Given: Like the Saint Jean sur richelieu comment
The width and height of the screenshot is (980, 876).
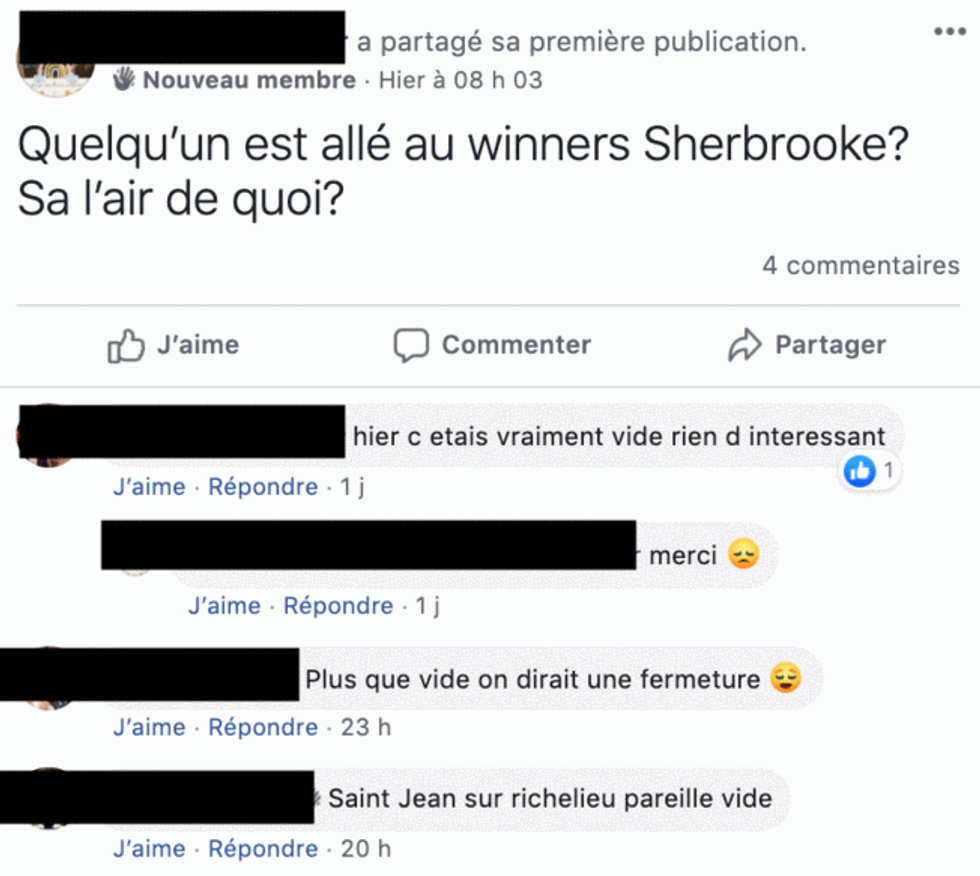Looking at the screenshot, I should point(149,849).
